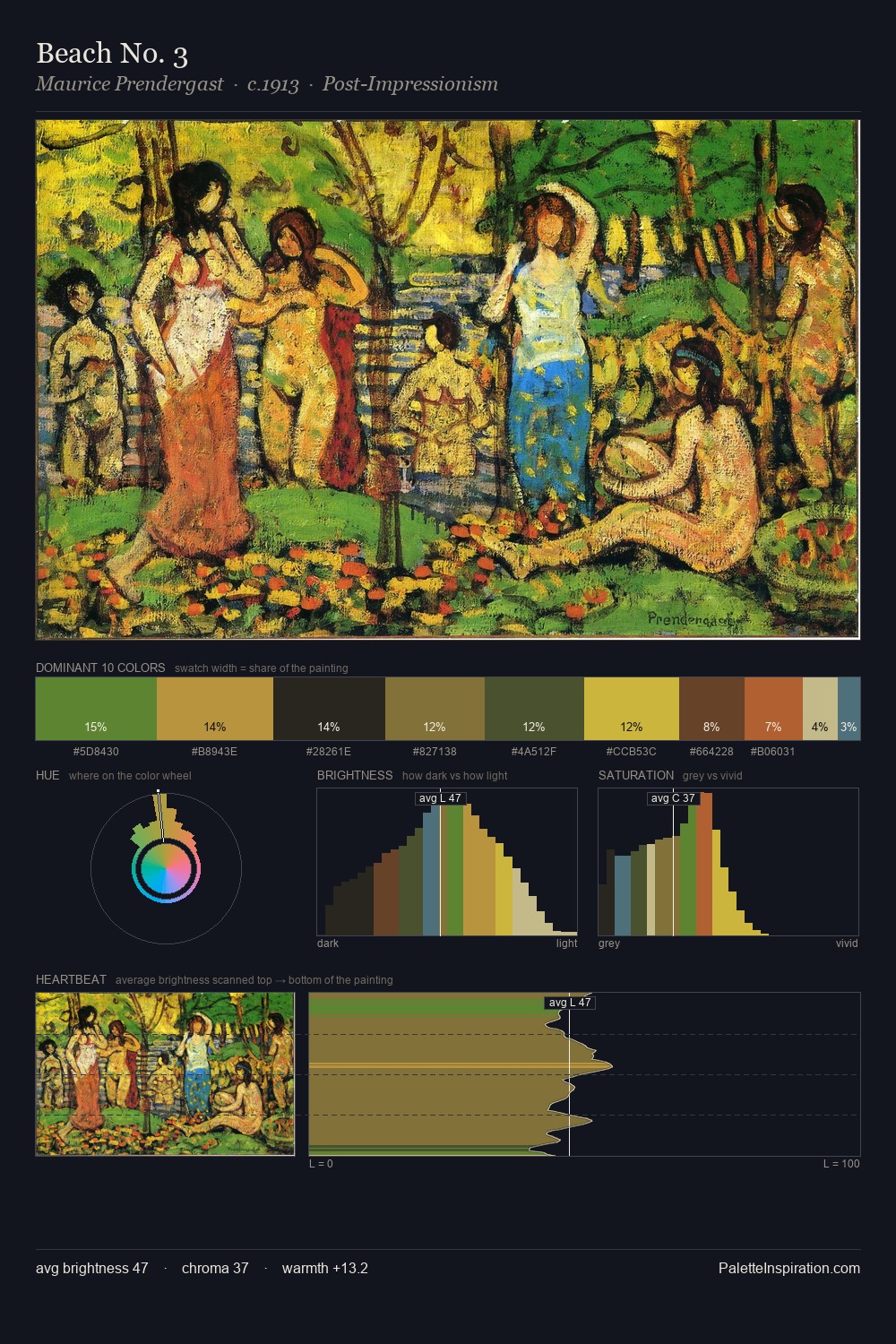Screen dimensions: 896x1344
Task: Click the hex code text "#827138"
Action: point(435,752)
